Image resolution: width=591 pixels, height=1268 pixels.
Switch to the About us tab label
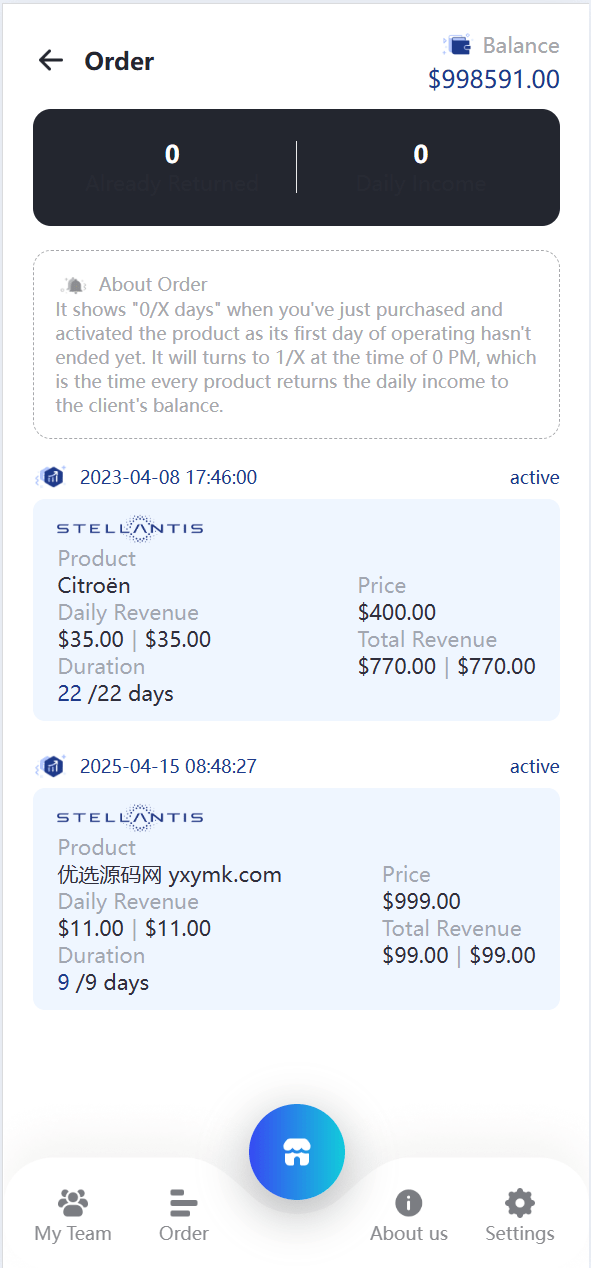coord(409,1233)
